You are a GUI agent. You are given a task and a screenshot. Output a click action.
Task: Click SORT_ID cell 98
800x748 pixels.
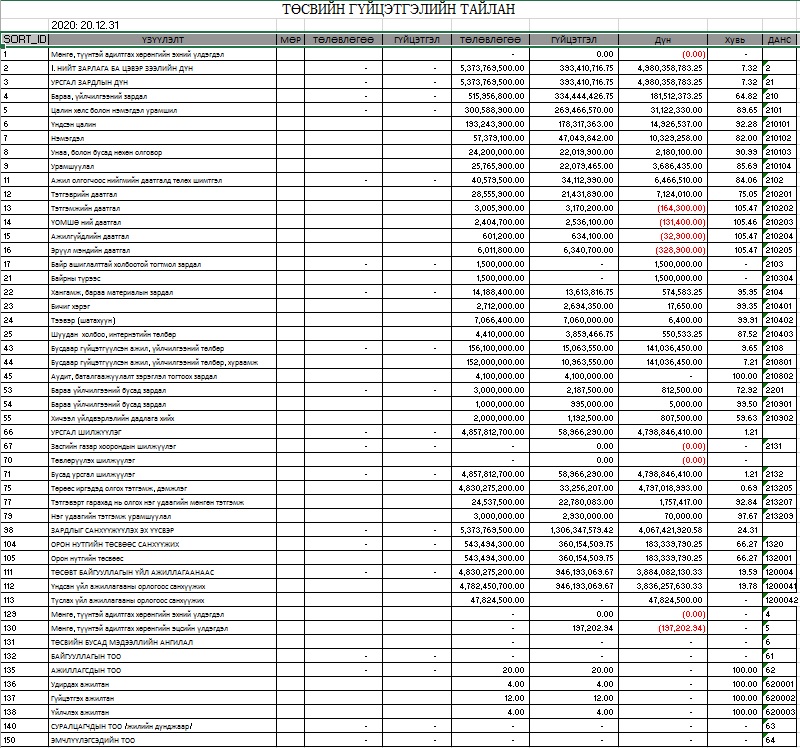point(8,530)
